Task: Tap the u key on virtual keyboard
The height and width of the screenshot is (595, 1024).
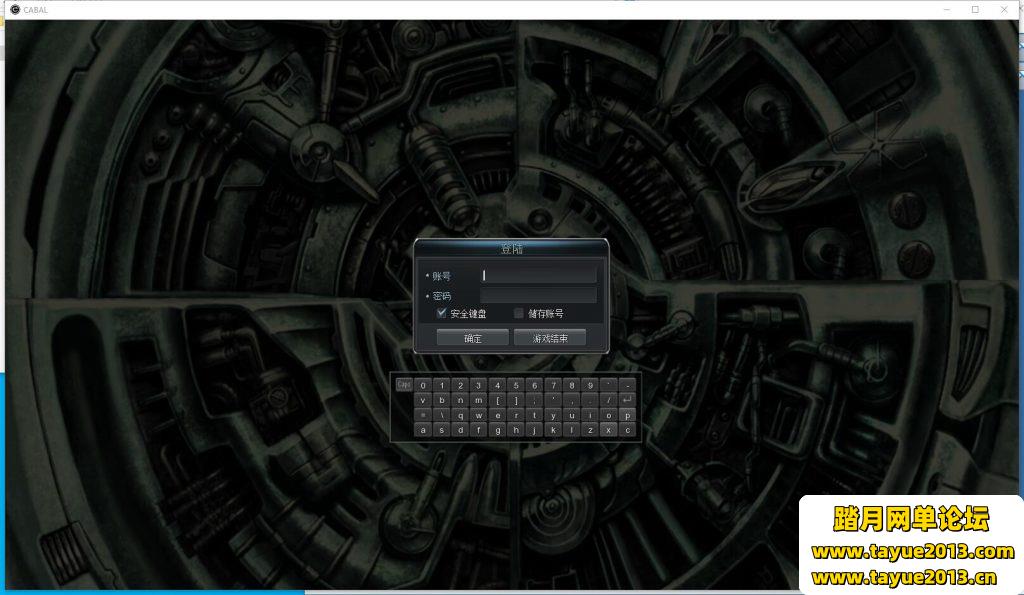Action: click(x=572, y=415)
